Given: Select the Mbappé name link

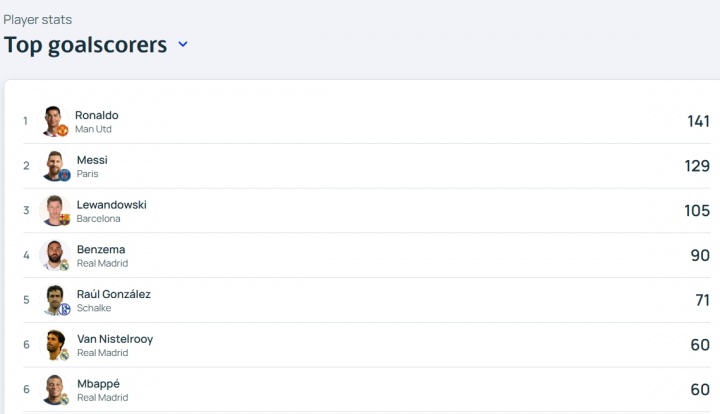Looking at the screenshot, I should coord(98,383).
